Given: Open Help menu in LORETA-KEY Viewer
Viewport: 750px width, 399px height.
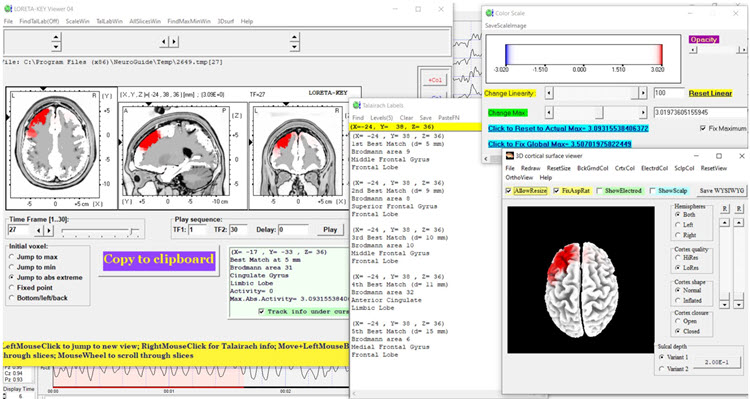Looking at the screenshot, I should tap(246, 21).
